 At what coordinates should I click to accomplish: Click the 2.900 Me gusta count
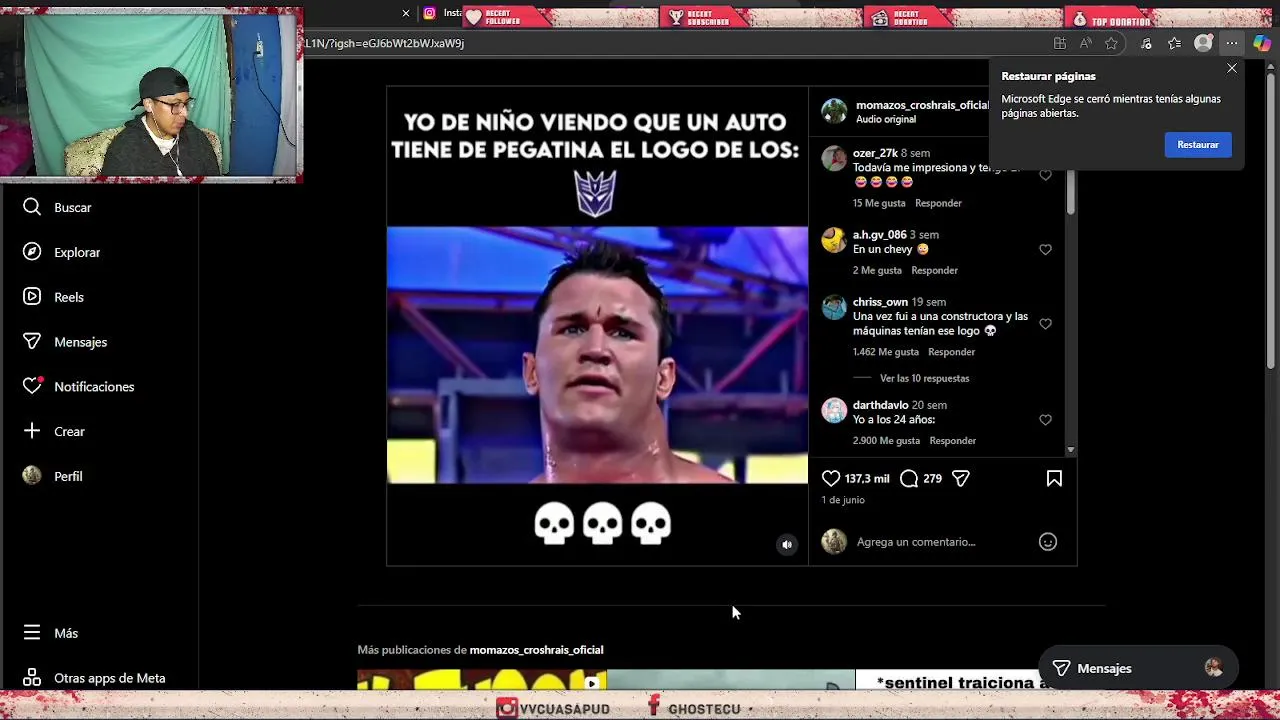[886, 440]
